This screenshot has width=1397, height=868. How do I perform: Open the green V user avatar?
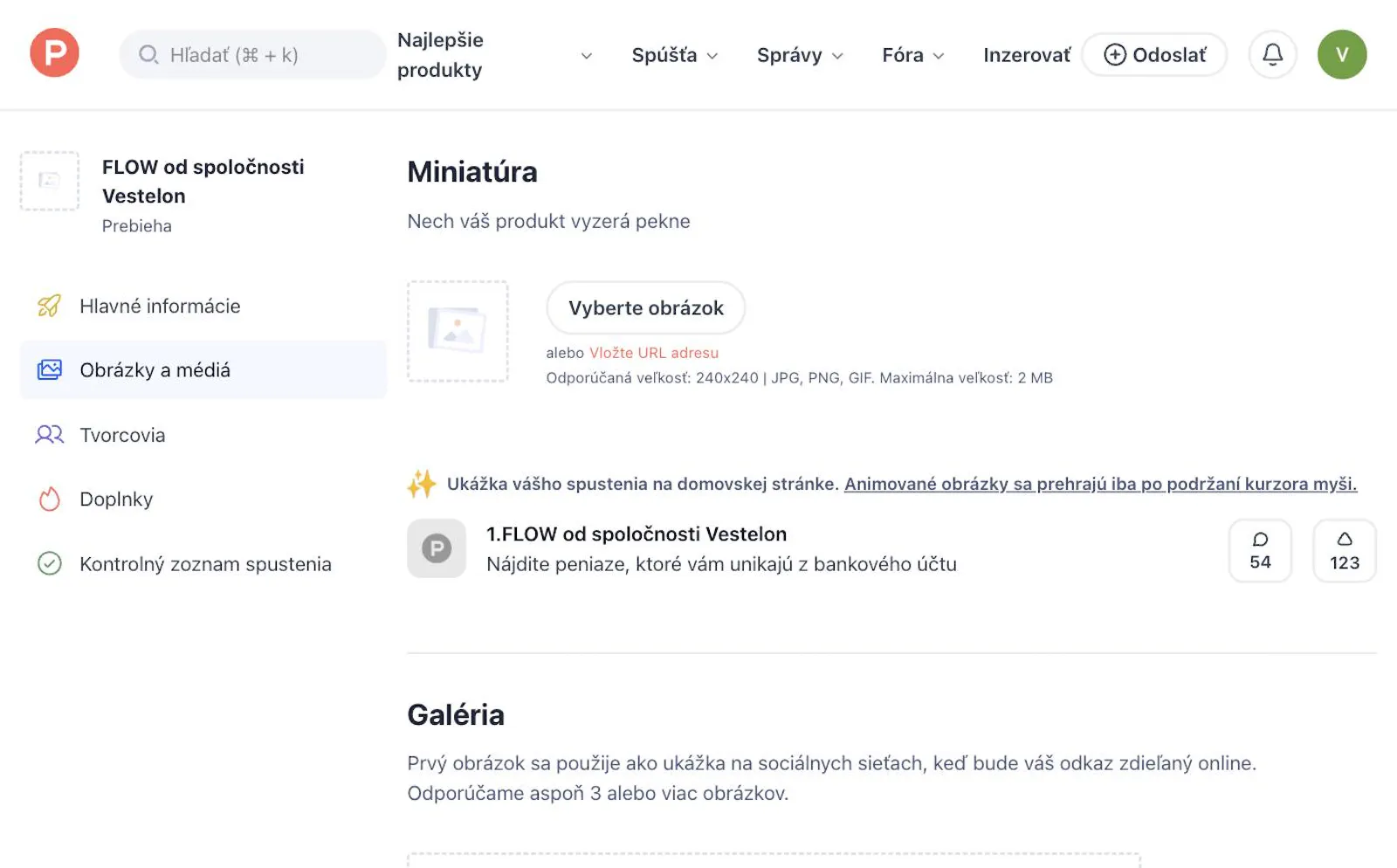pos(1342,55)
